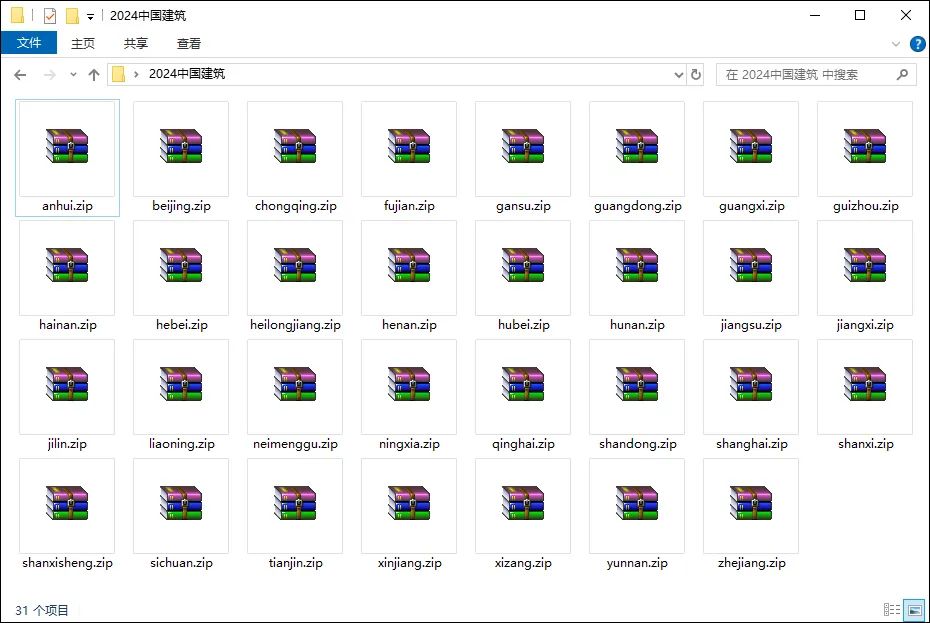Select the henan.zip archive icon

pos(409,265)
